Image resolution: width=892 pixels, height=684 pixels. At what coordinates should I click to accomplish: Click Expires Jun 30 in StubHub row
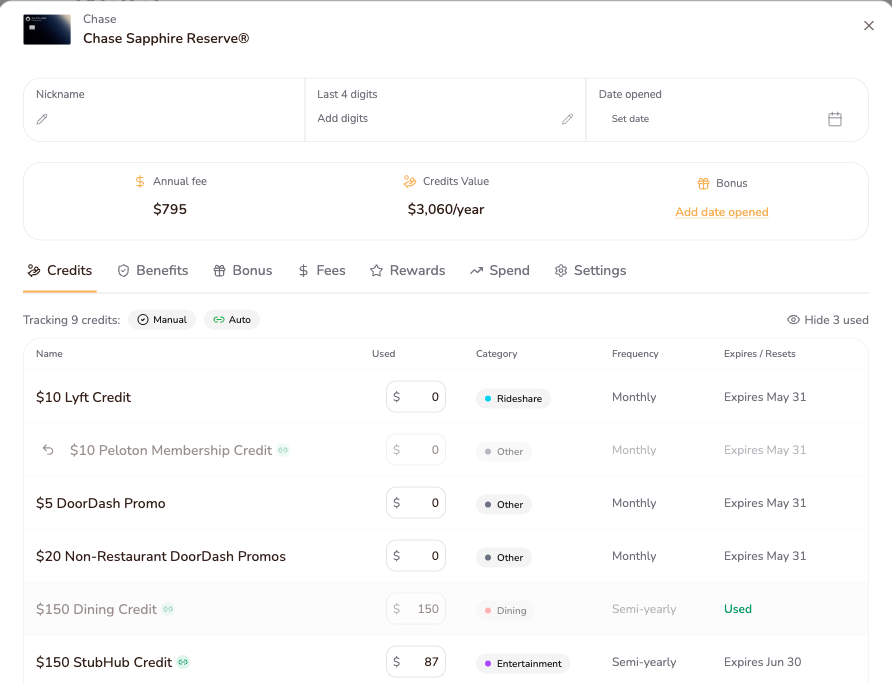762,662
